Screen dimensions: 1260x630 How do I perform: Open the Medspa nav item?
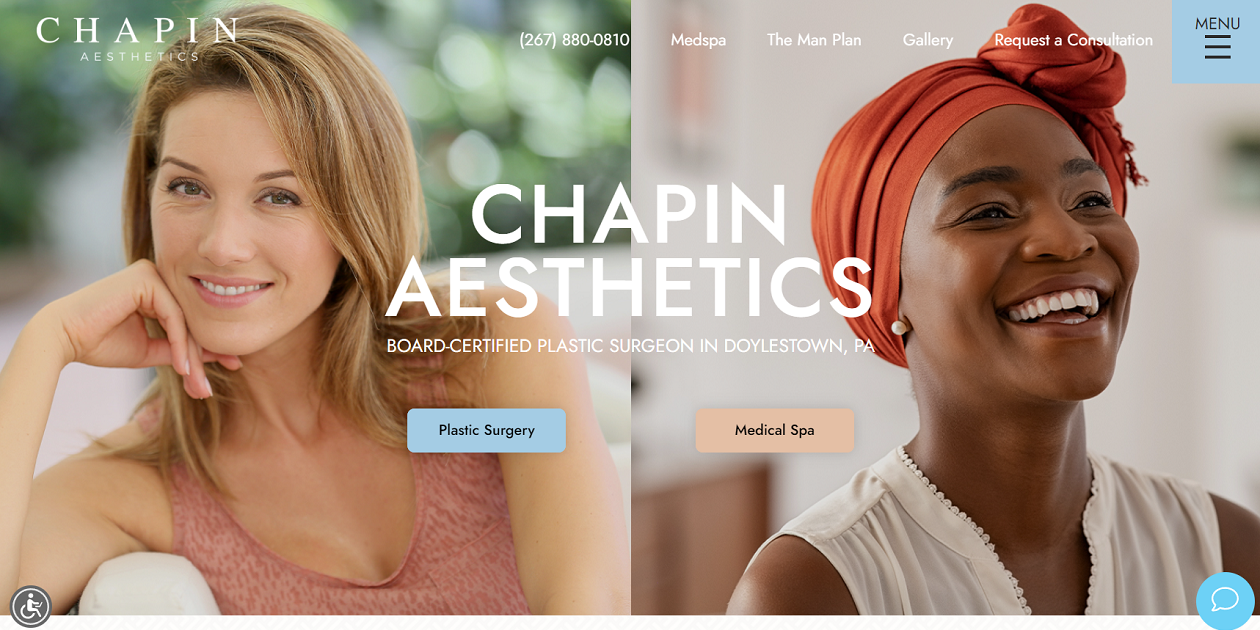coord(698,40)
